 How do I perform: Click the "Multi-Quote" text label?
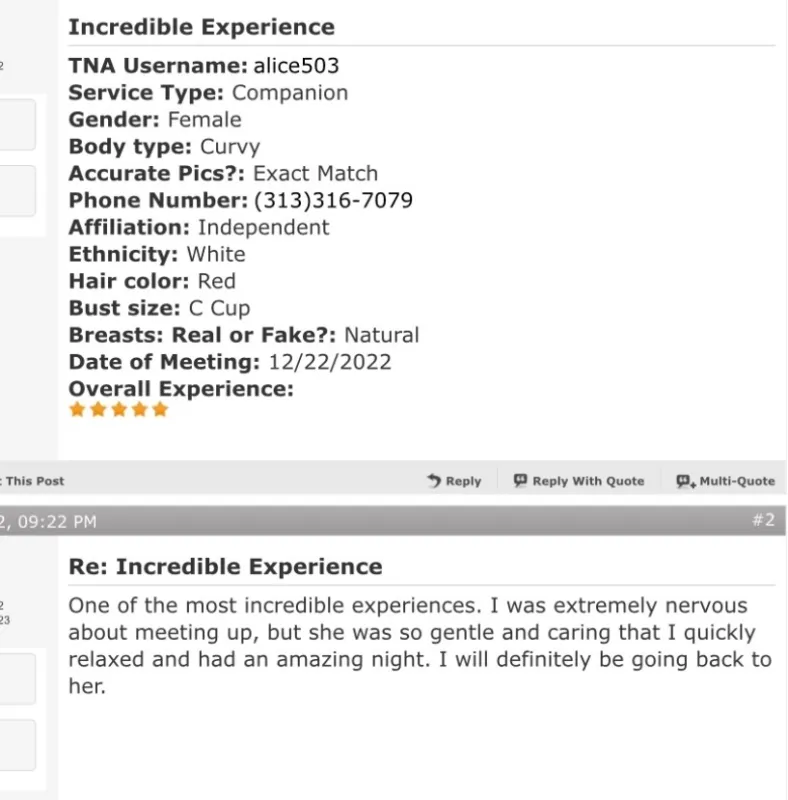click(737, 481)
